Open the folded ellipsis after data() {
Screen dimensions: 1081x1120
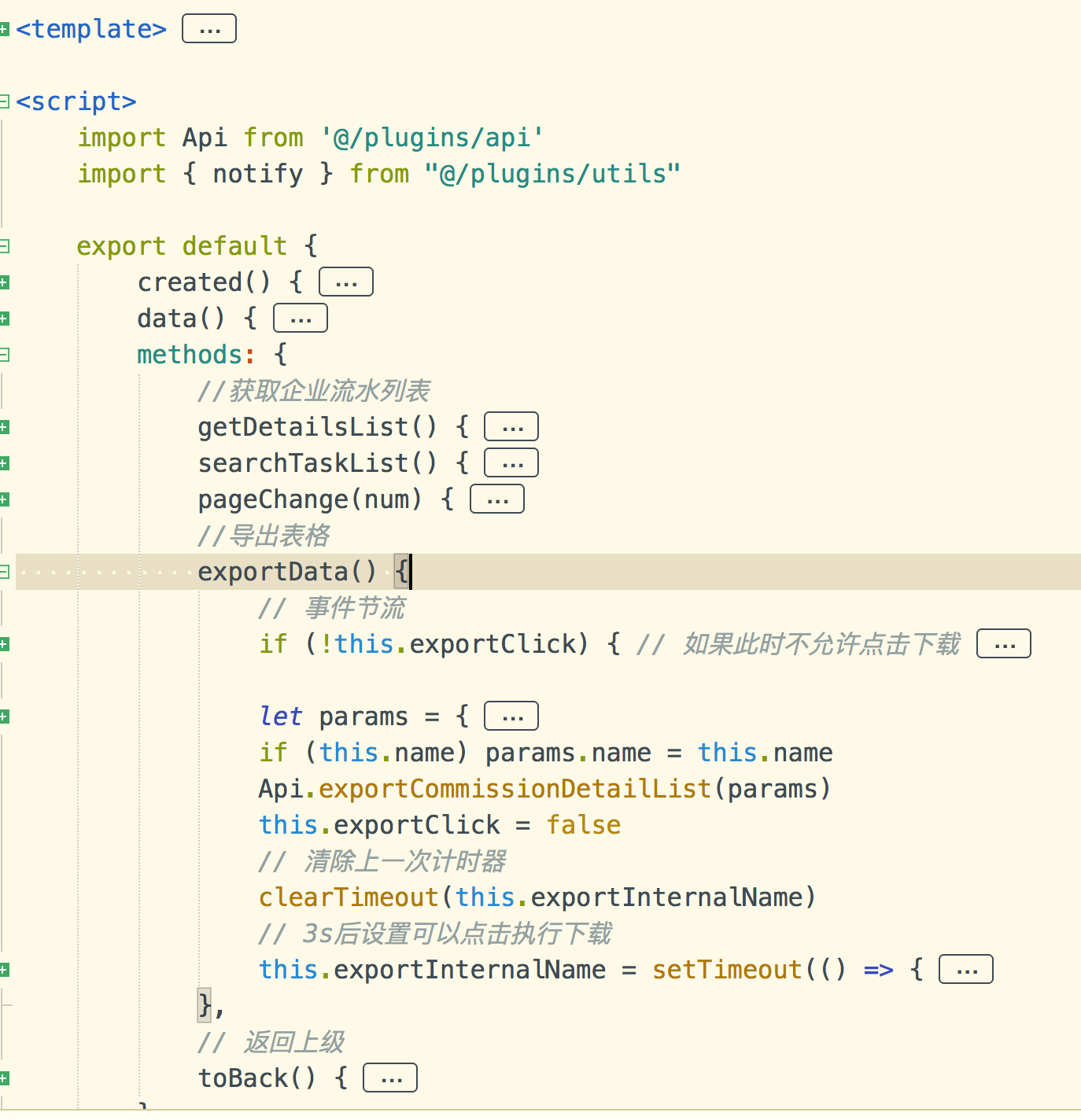(301, 319)
